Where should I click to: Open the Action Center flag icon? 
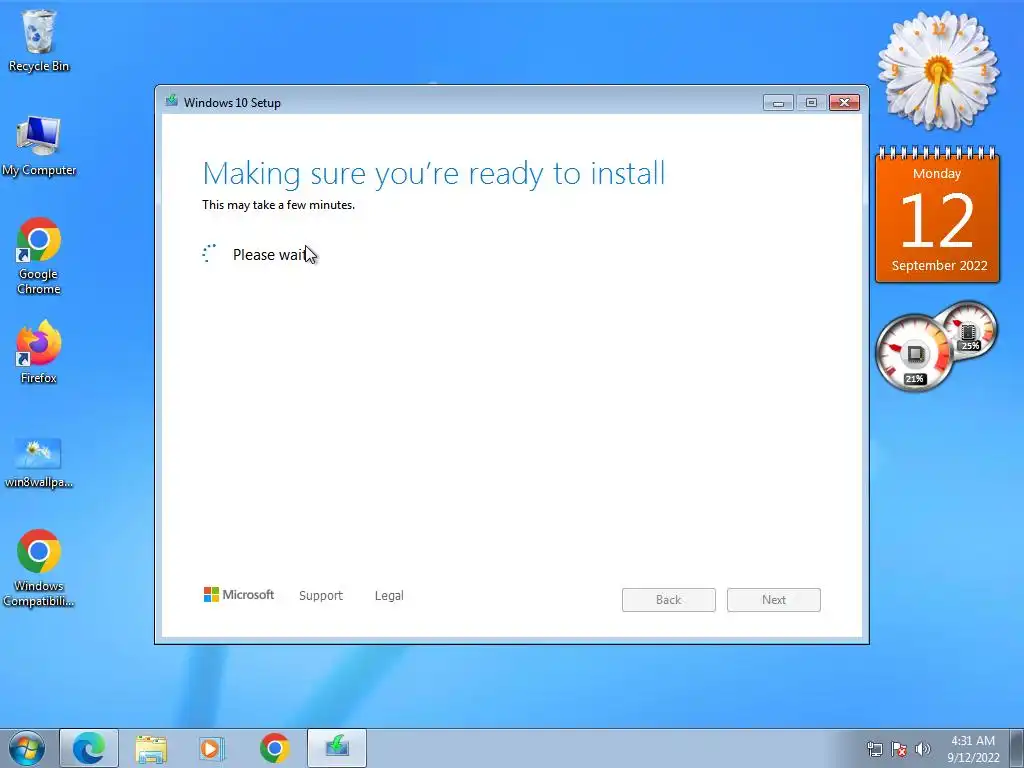point(899,749)
